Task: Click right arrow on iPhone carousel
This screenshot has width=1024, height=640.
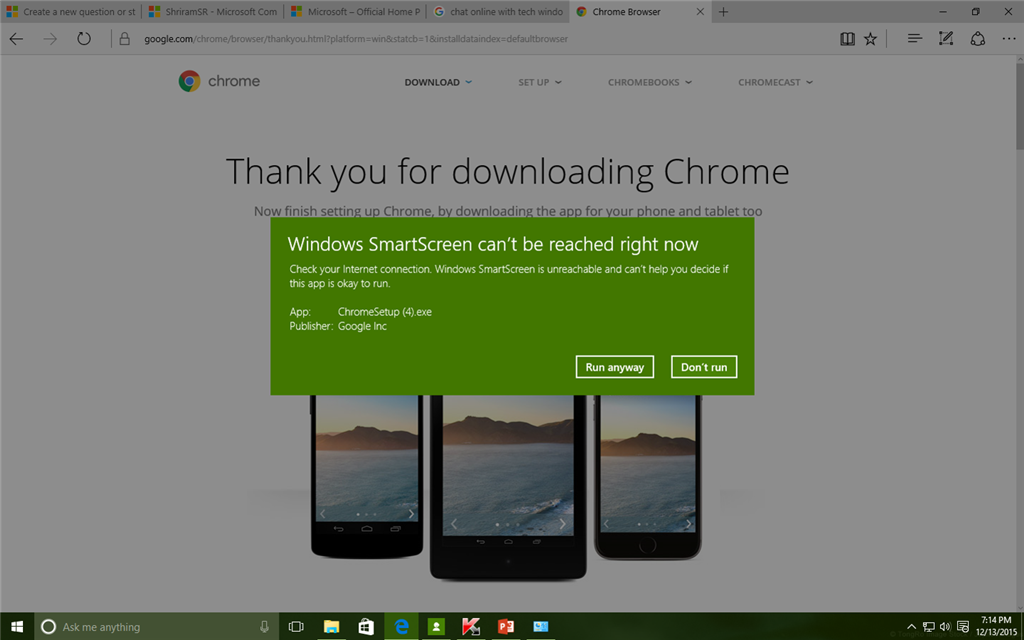Action: click(x=689, y=524)
